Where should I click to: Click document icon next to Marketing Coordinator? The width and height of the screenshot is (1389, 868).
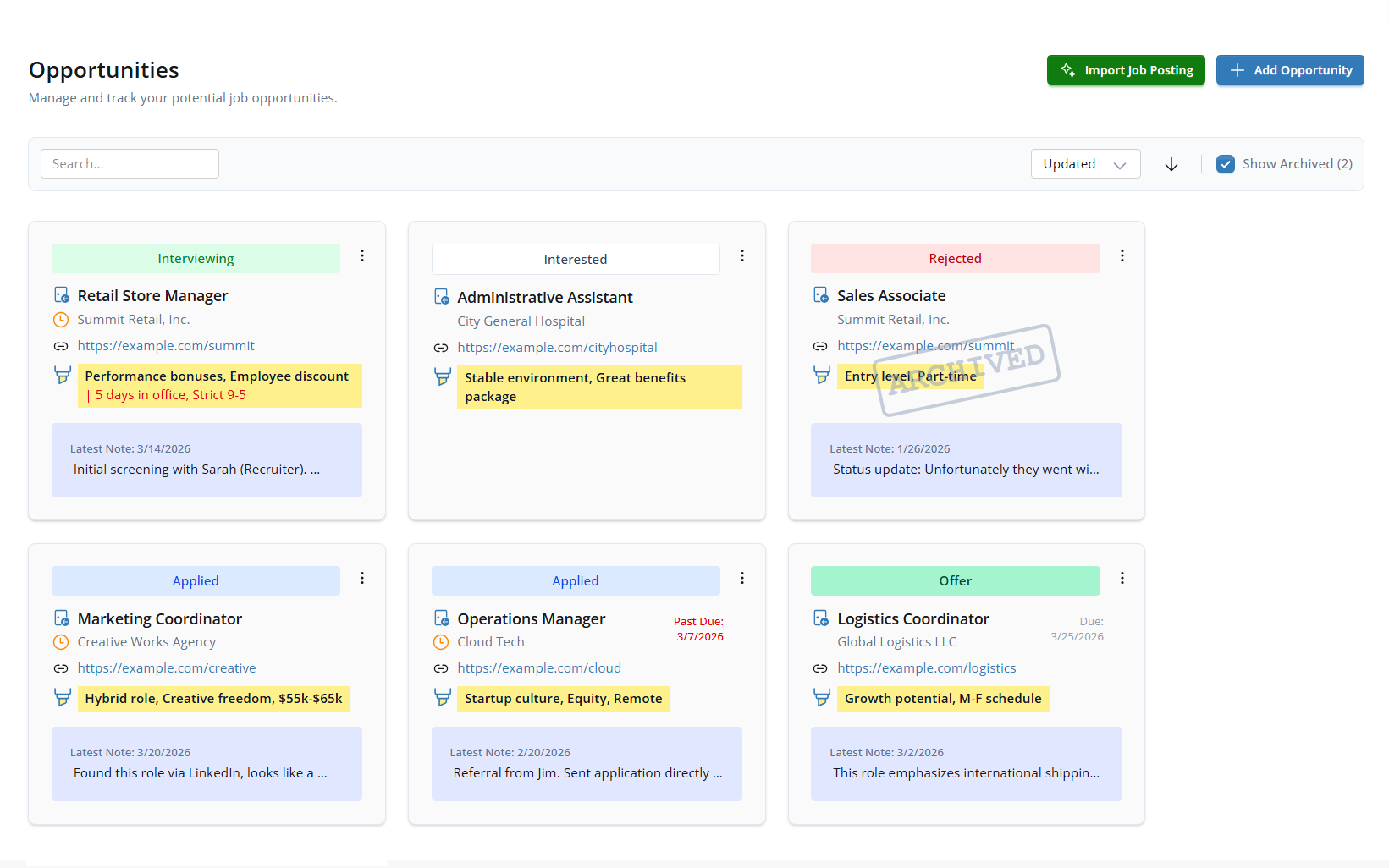click(62, 618)
